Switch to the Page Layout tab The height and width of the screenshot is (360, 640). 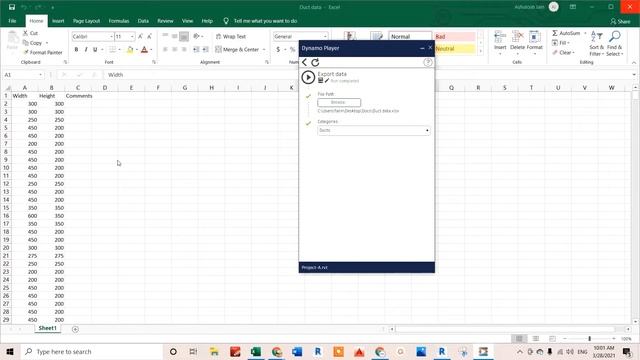click(x=87, y=21)
